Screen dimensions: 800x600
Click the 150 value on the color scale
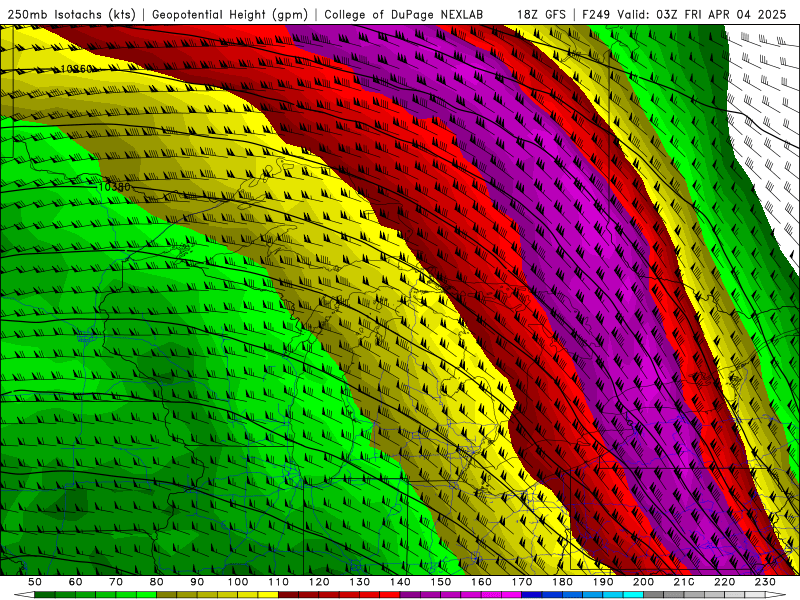point(441,582)
